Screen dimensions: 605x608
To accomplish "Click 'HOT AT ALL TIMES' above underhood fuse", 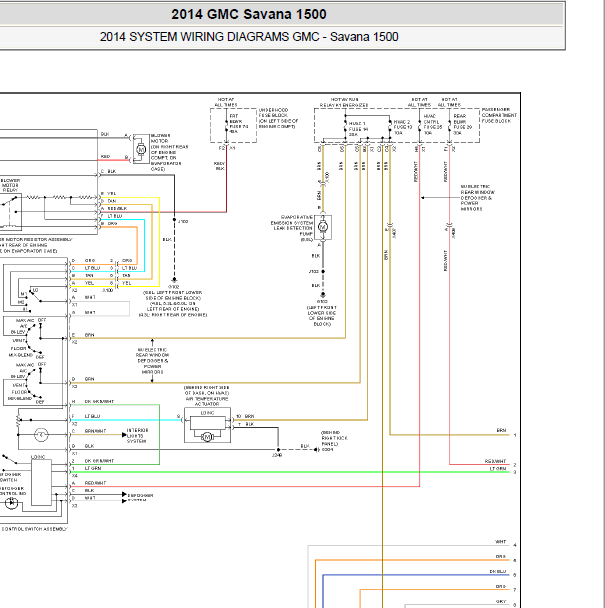I will click(226, 102).
